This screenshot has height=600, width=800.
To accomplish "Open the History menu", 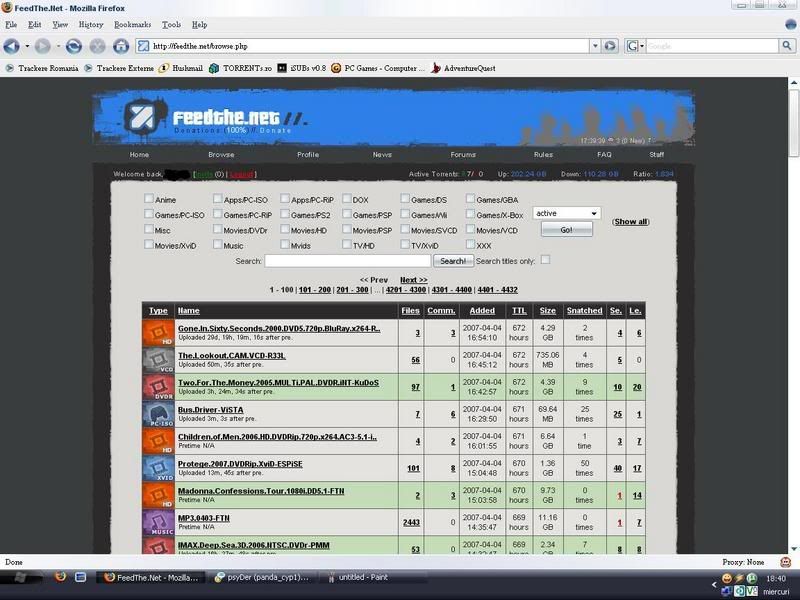I will [91, 24].
